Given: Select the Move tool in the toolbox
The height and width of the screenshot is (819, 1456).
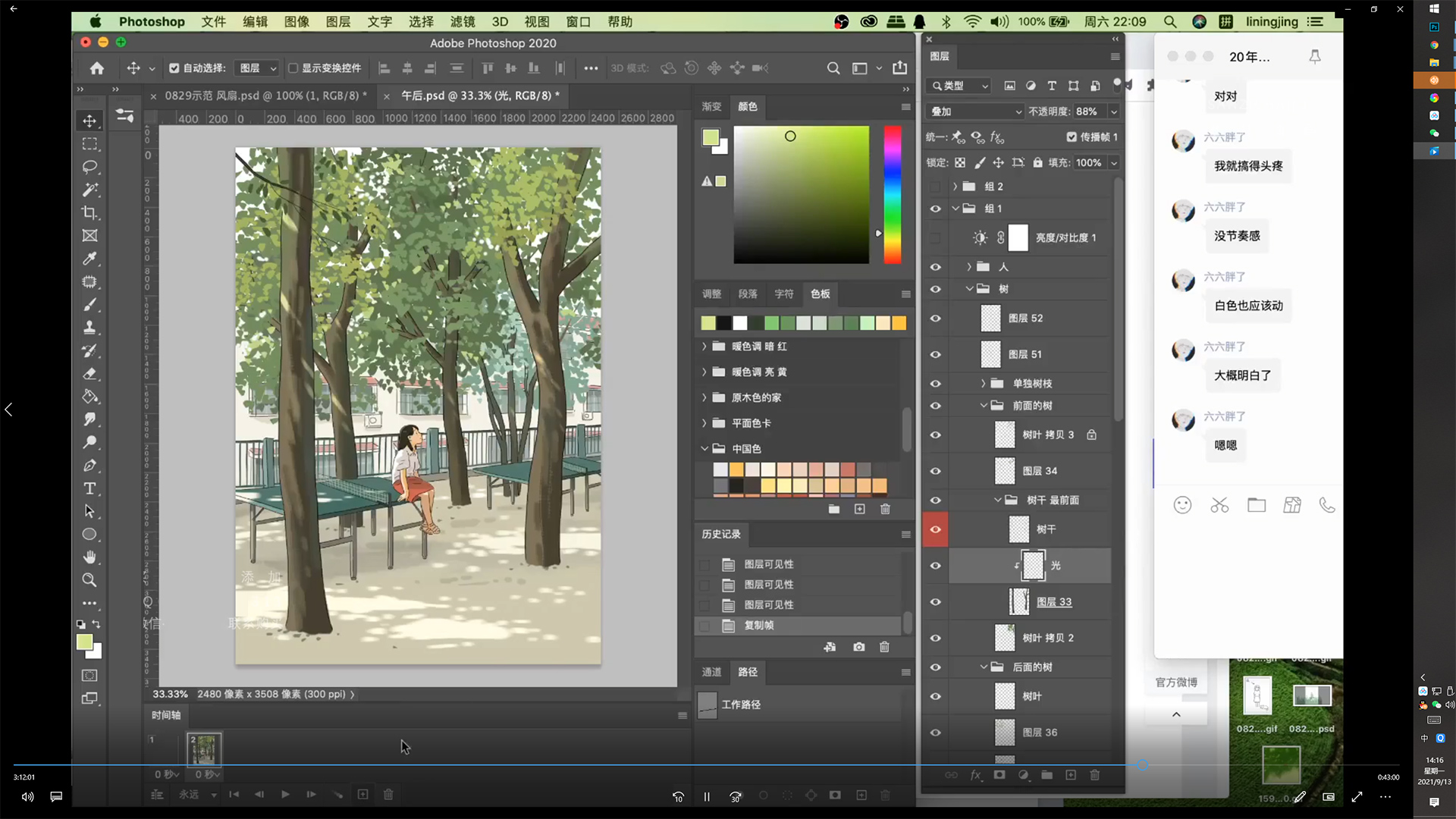Looking at the screenshot, I should point(89,121).
